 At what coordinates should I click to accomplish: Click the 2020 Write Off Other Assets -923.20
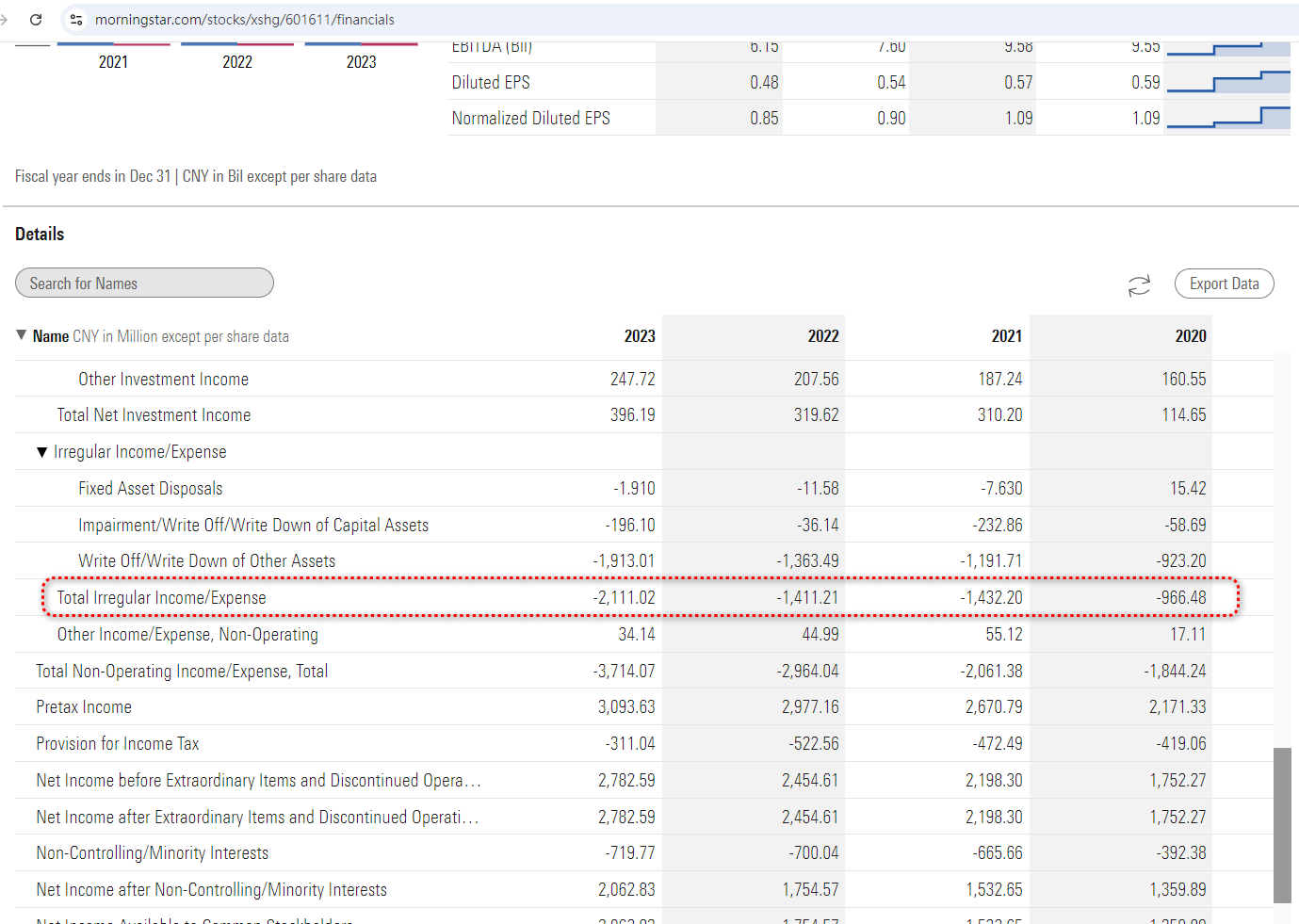tap(1181, 561)
